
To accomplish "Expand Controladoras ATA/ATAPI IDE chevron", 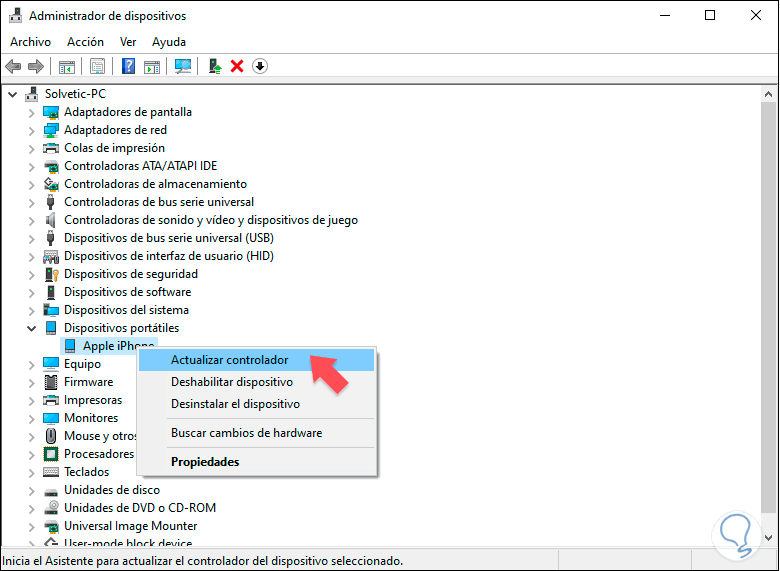I will click(x=32, y=167).
